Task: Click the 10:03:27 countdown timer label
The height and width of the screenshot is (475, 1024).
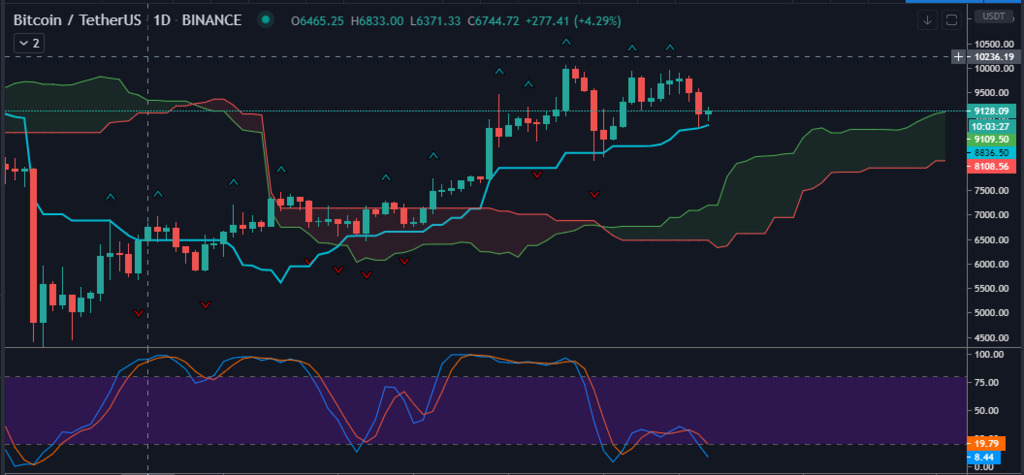Action: click(x=993, y=126)
